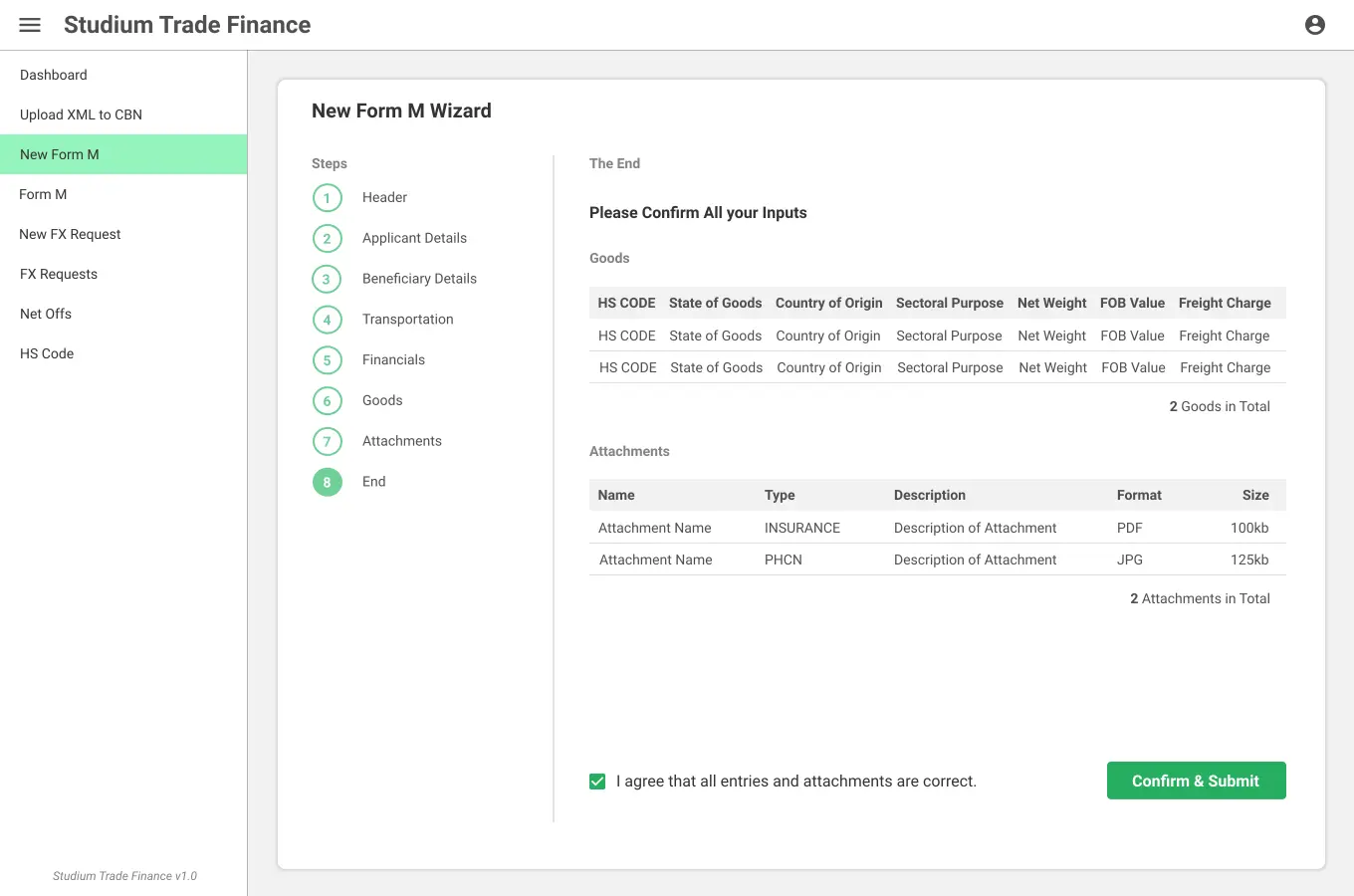Click the attachments Format column header
This screenshot has width=1354, height=896.
1139,495
